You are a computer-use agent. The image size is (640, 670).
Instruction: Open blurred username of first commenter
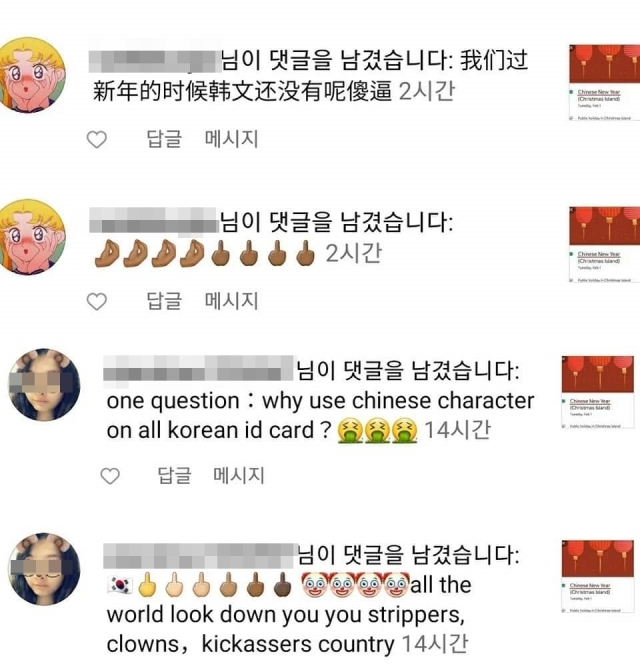tap(155, 61)
